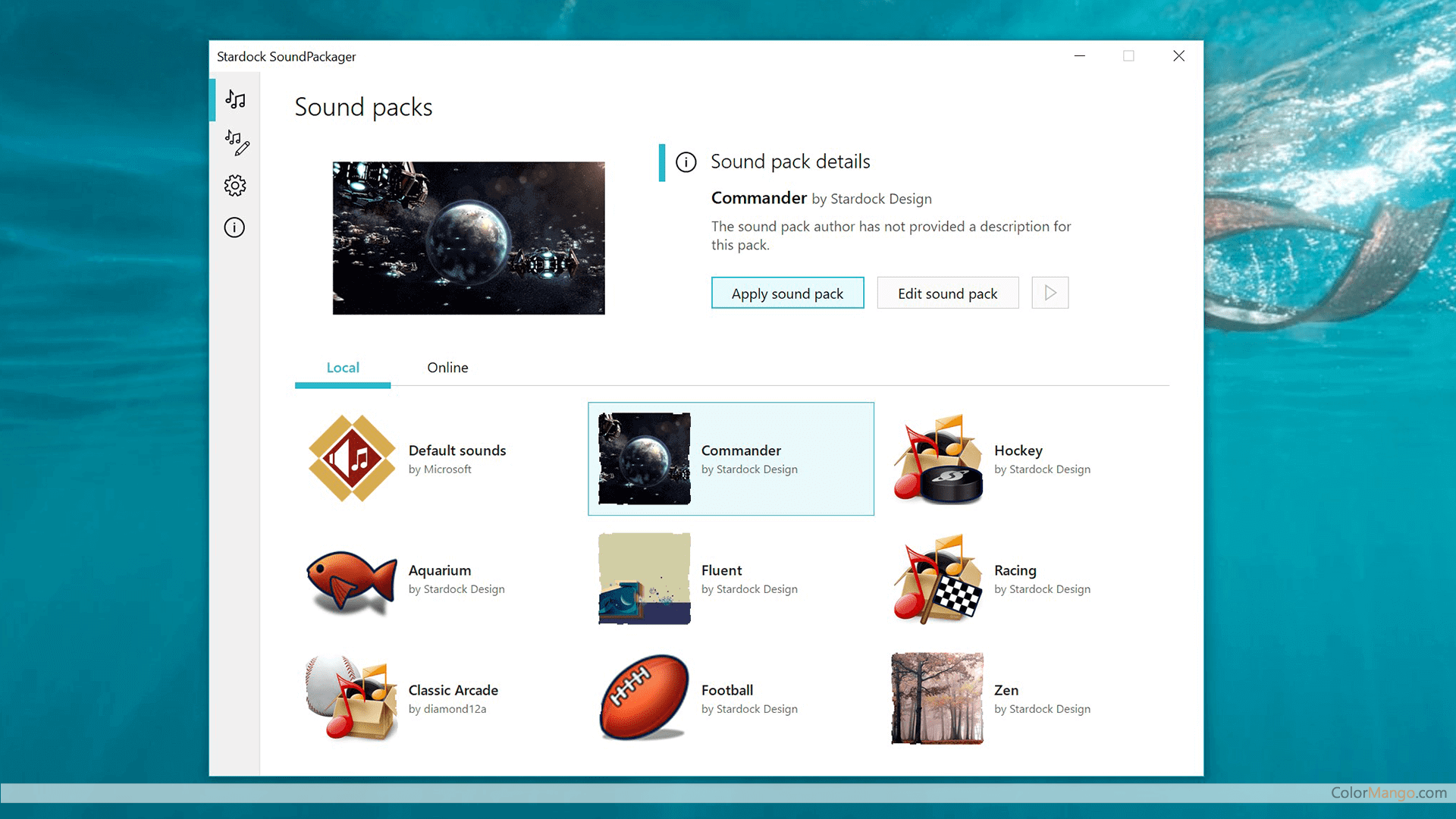Click the 'Zen' pack title text
Image resolution: width=1456 pixels, height=819 pixels.
pos(1006,690)
